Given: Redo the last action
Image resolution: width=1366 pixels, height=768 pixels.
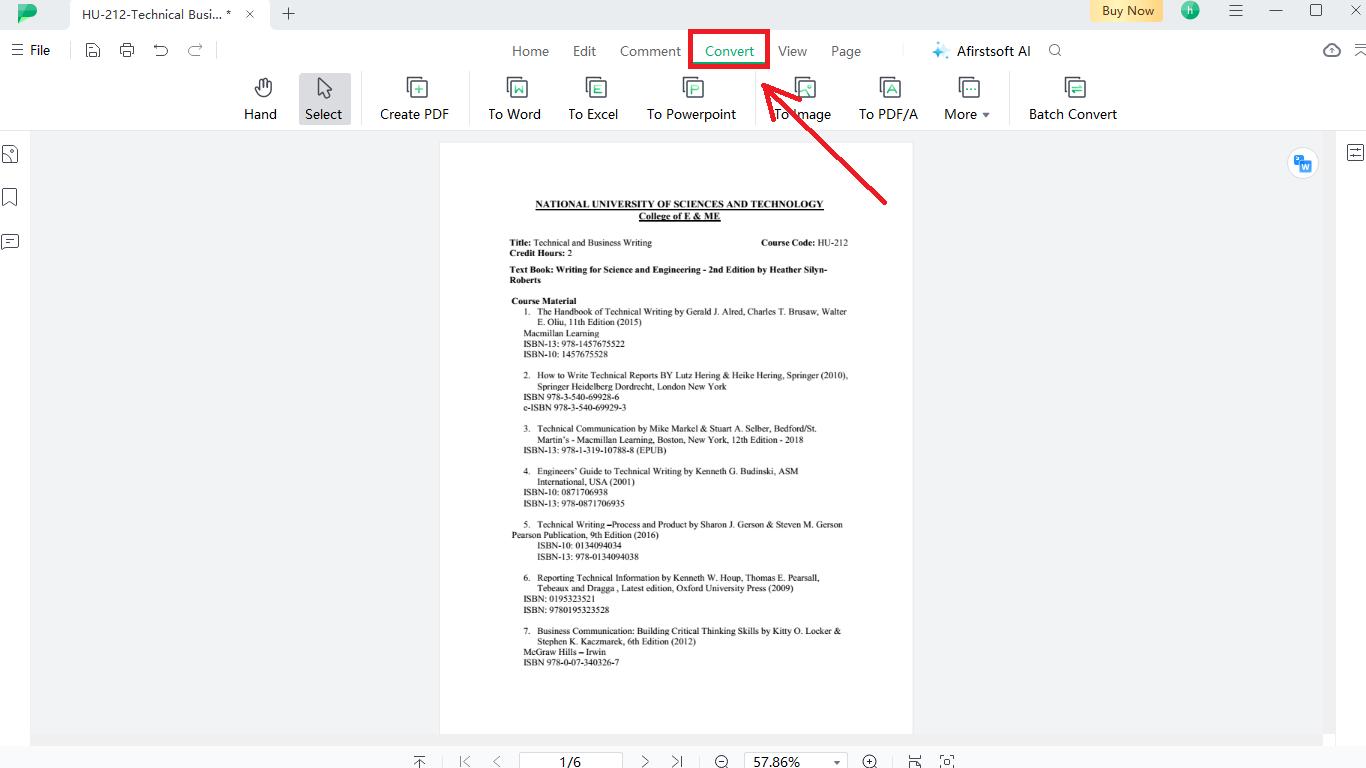Looking at the screenshot, I should tap(195, 50).
